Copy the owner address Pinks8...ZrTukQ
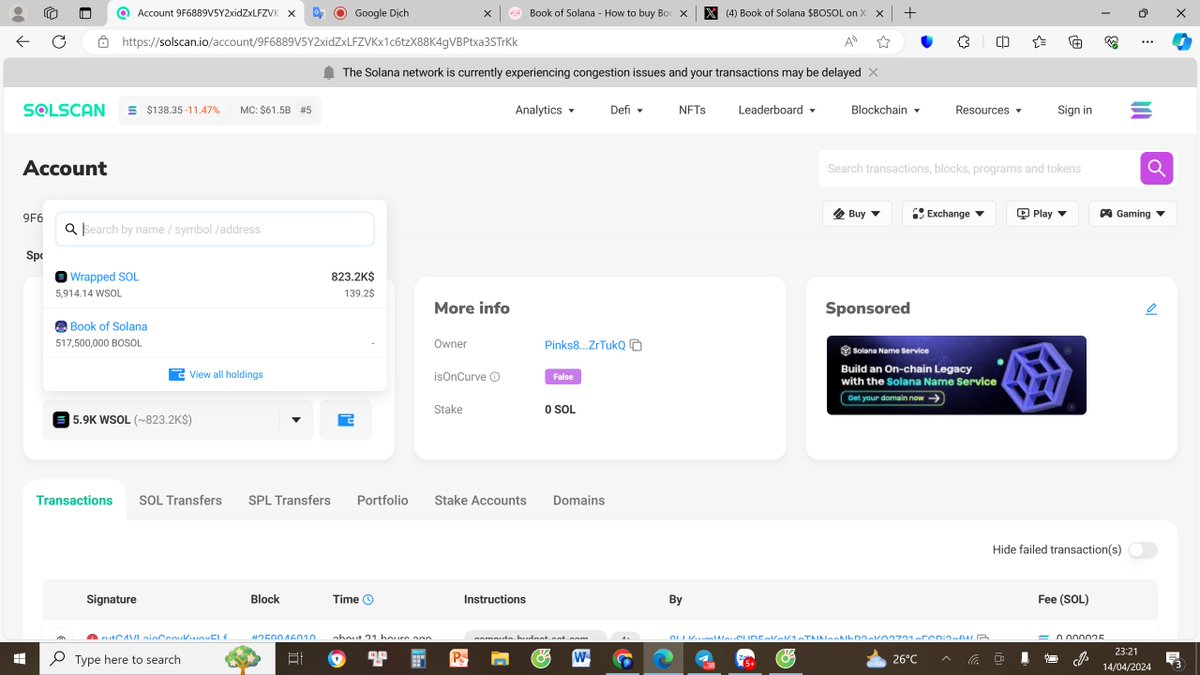The image size is (1200, 675). point(636,345)
